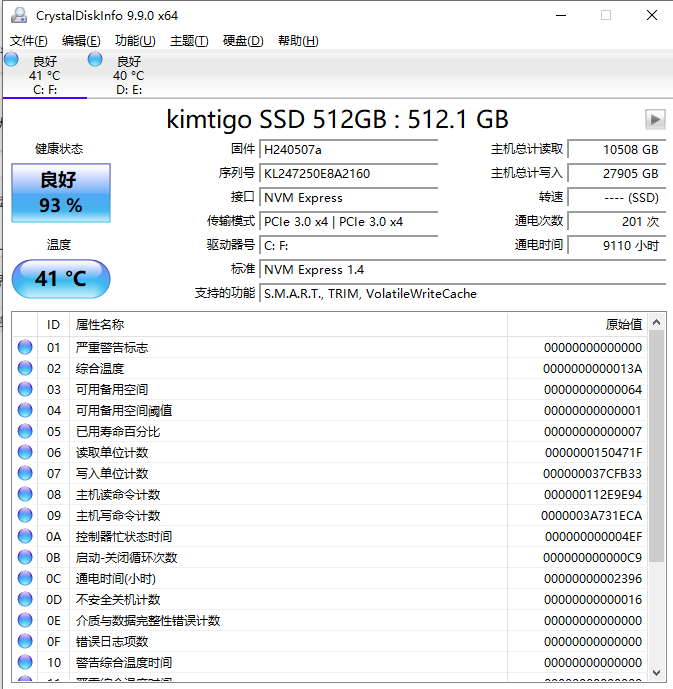The width and height of the screenshot is (673, 689).
Task: Open the 功能(U) menu
Action: (x=135, y=41)
